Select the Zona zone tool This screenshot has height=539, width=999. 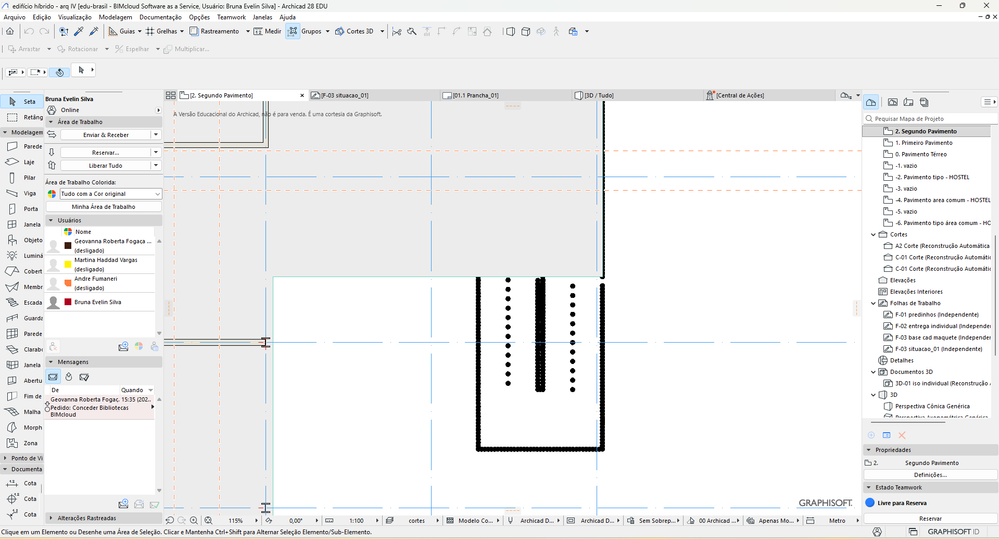coord(22,443)
